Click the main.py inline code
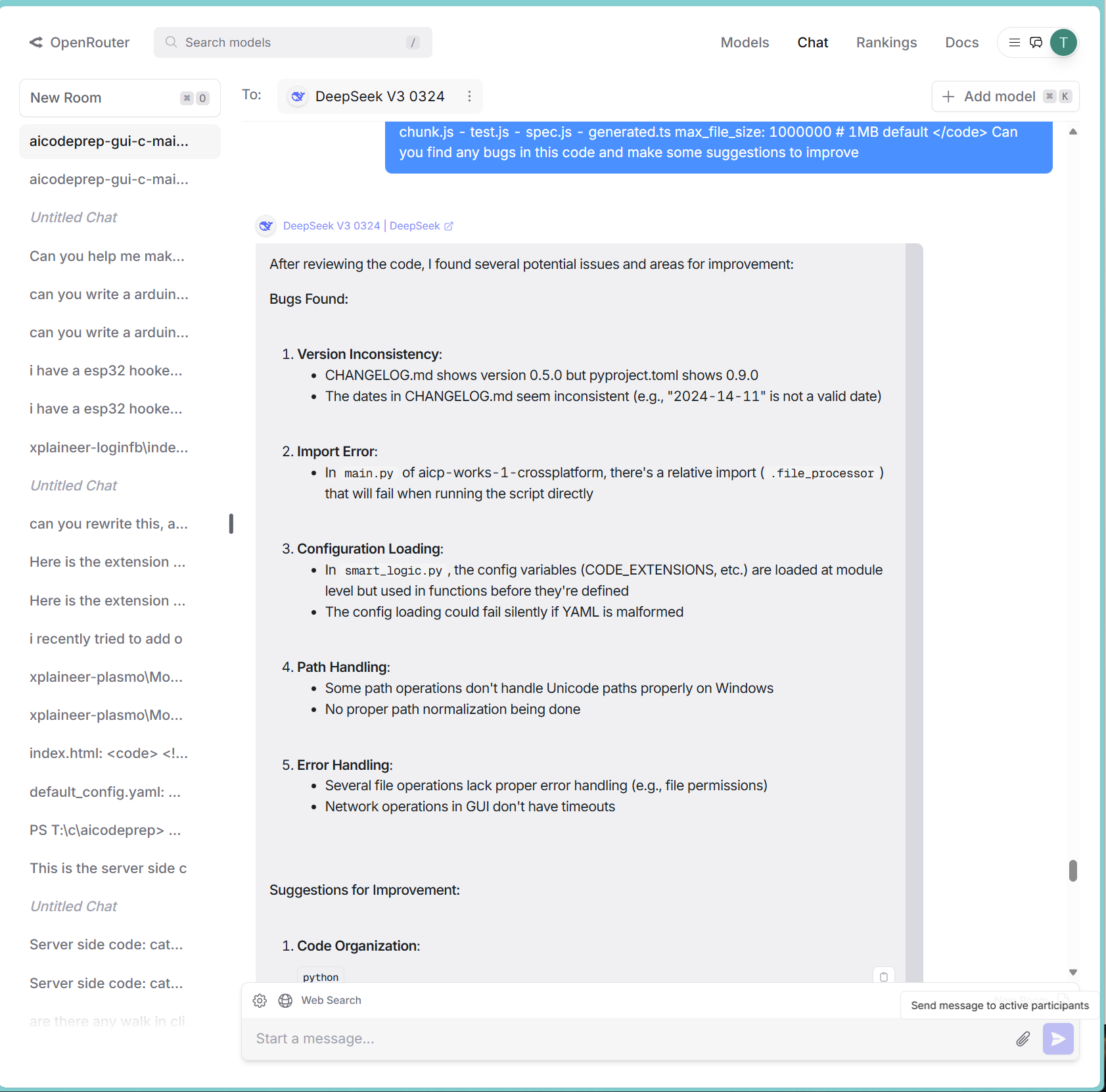Image resolution: width=1106 pixels, height=1092 pixels. (x=369, y=473)
